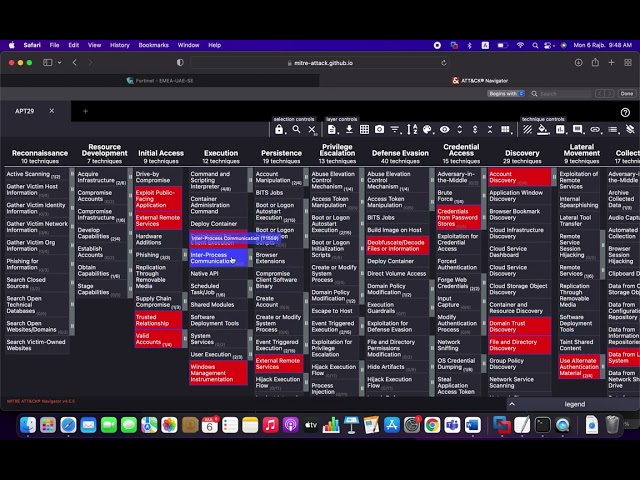Click Done in the find bar
This screenshot has width=640, height=480.
(x=627, y=93)
